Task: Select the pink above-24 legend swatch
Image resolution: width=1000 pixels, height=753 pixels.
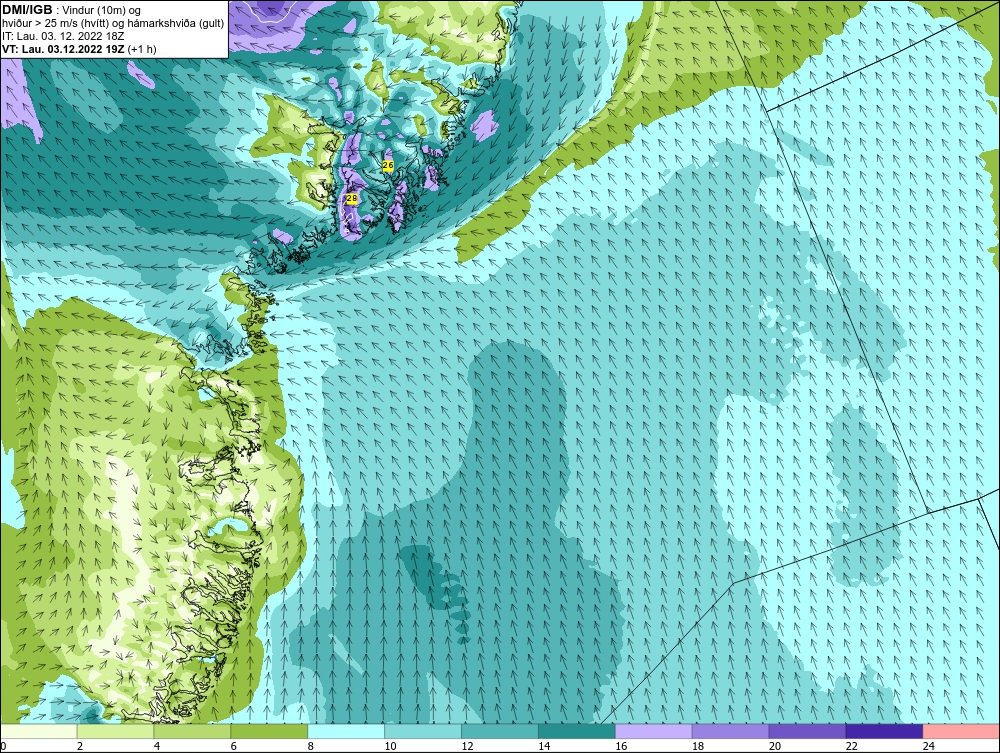Action: pyautogui.click(x=961, y=731)
